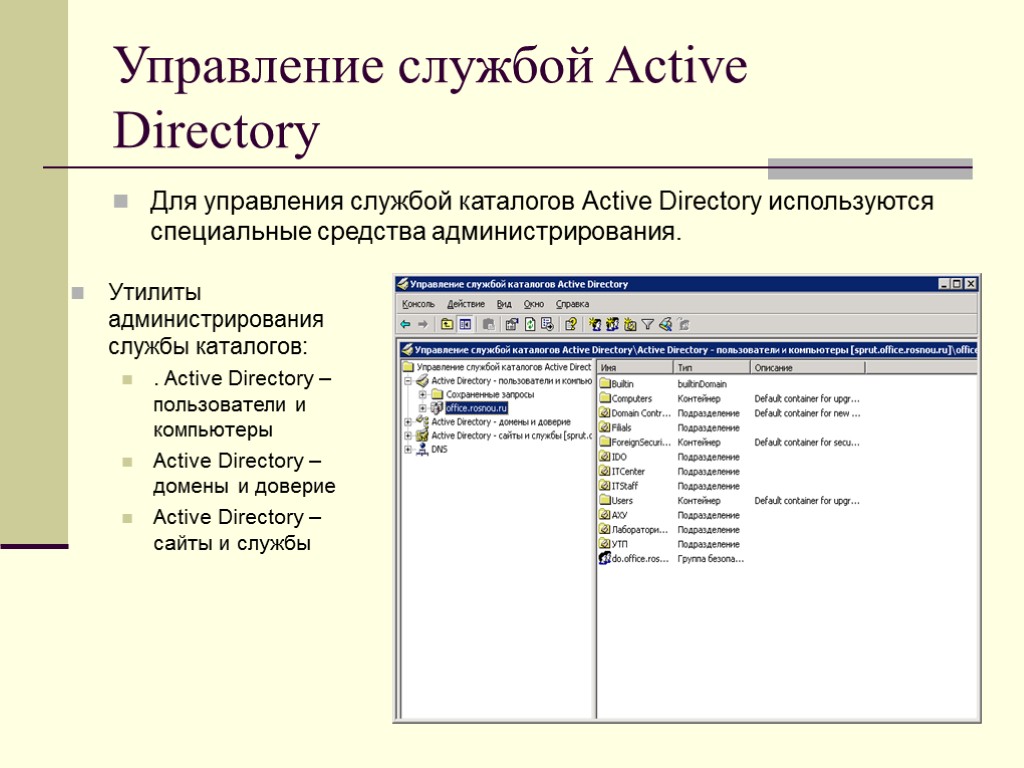The height and width of the screenshot is (768, 1024).
Task: Click the grayed-out add to group icon
Action: 683,324
